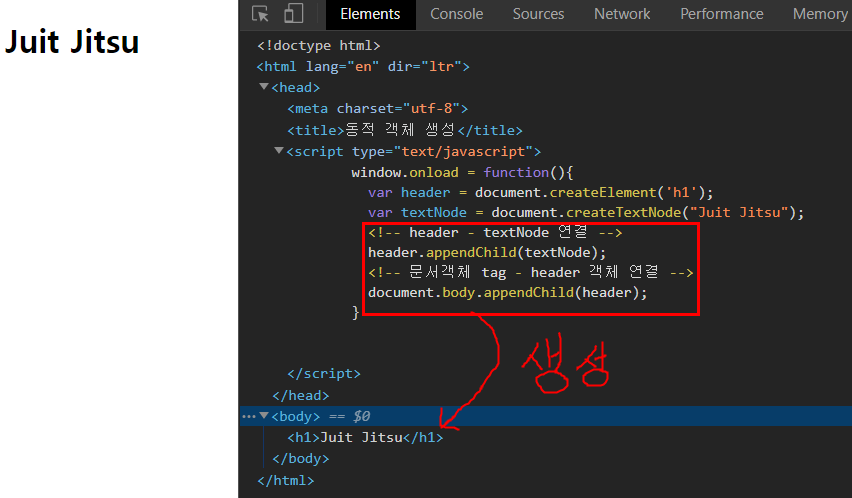Select the html lang="en" node

(363, 67)
